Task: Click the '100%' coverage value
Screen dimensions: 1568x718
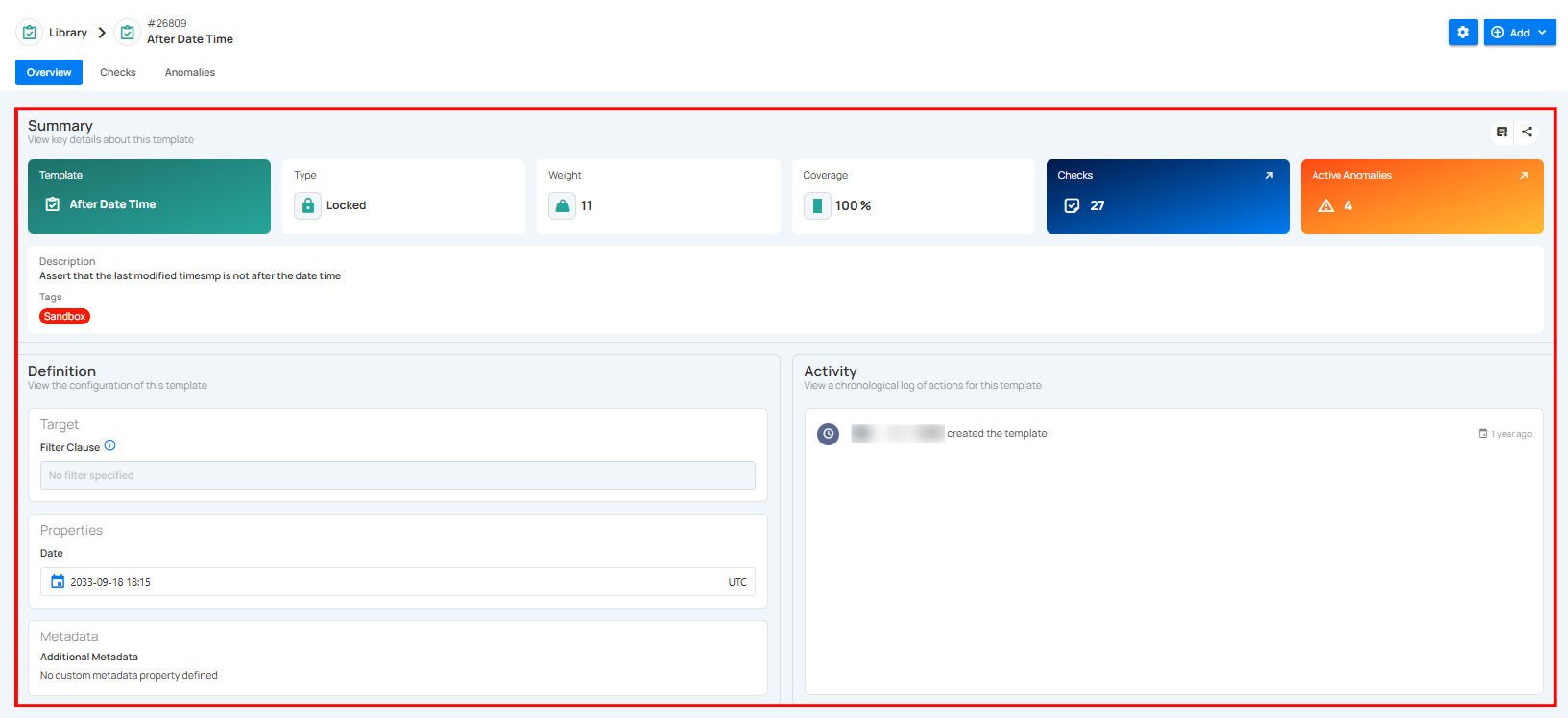Action: 853,205
